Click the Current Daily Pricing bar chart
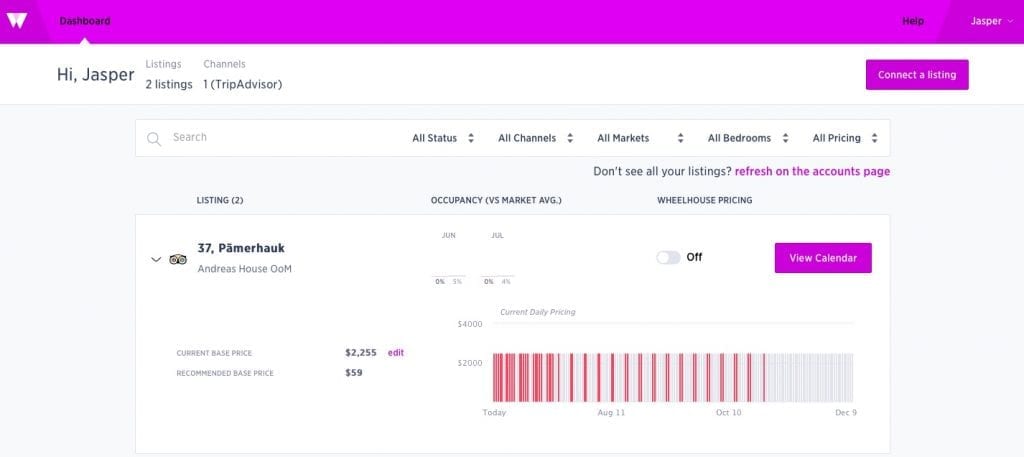Viewport: 1024px width, 457px height. [673, 377]
